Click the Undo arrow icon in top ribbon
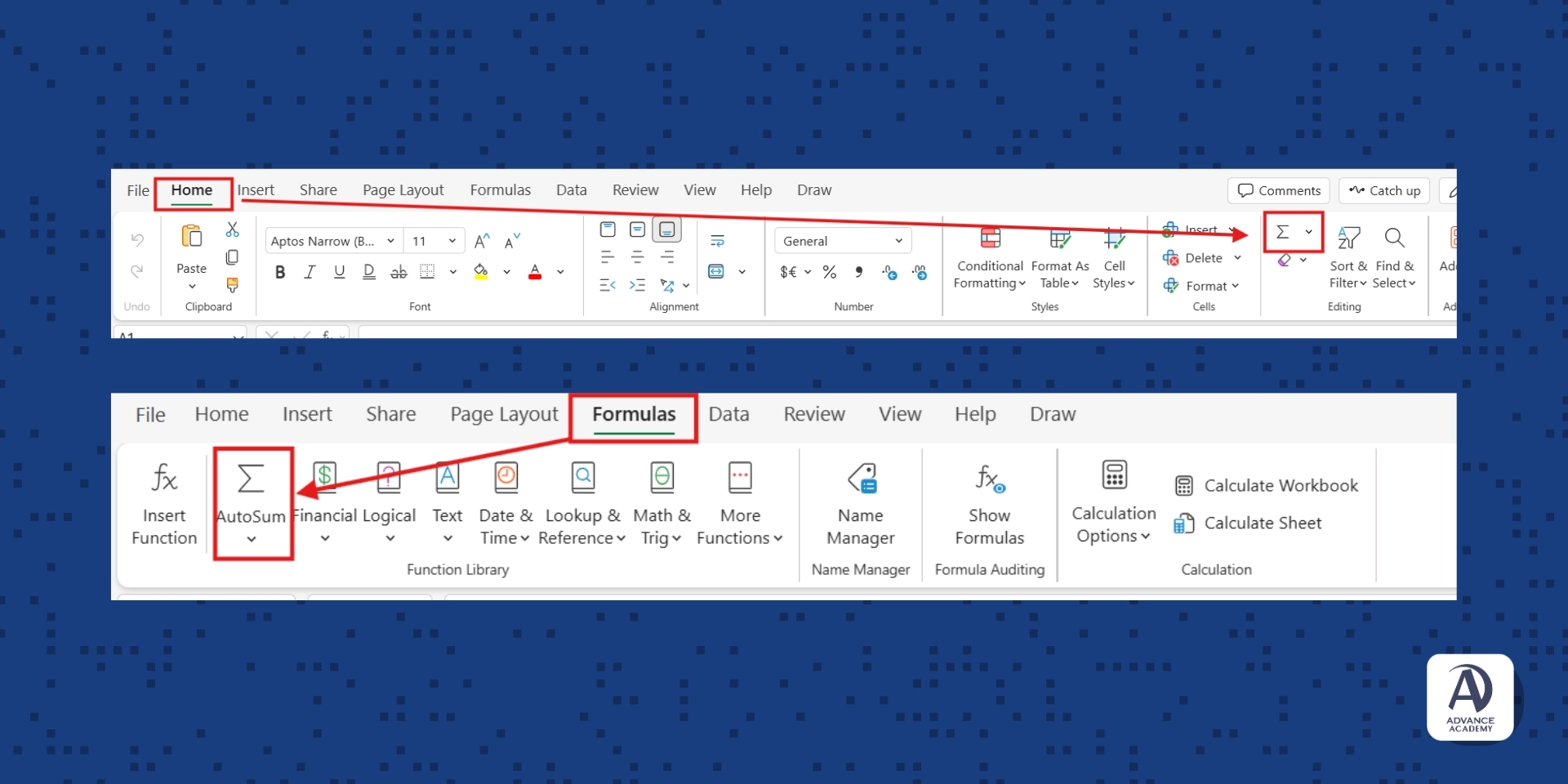 (137, 239)
